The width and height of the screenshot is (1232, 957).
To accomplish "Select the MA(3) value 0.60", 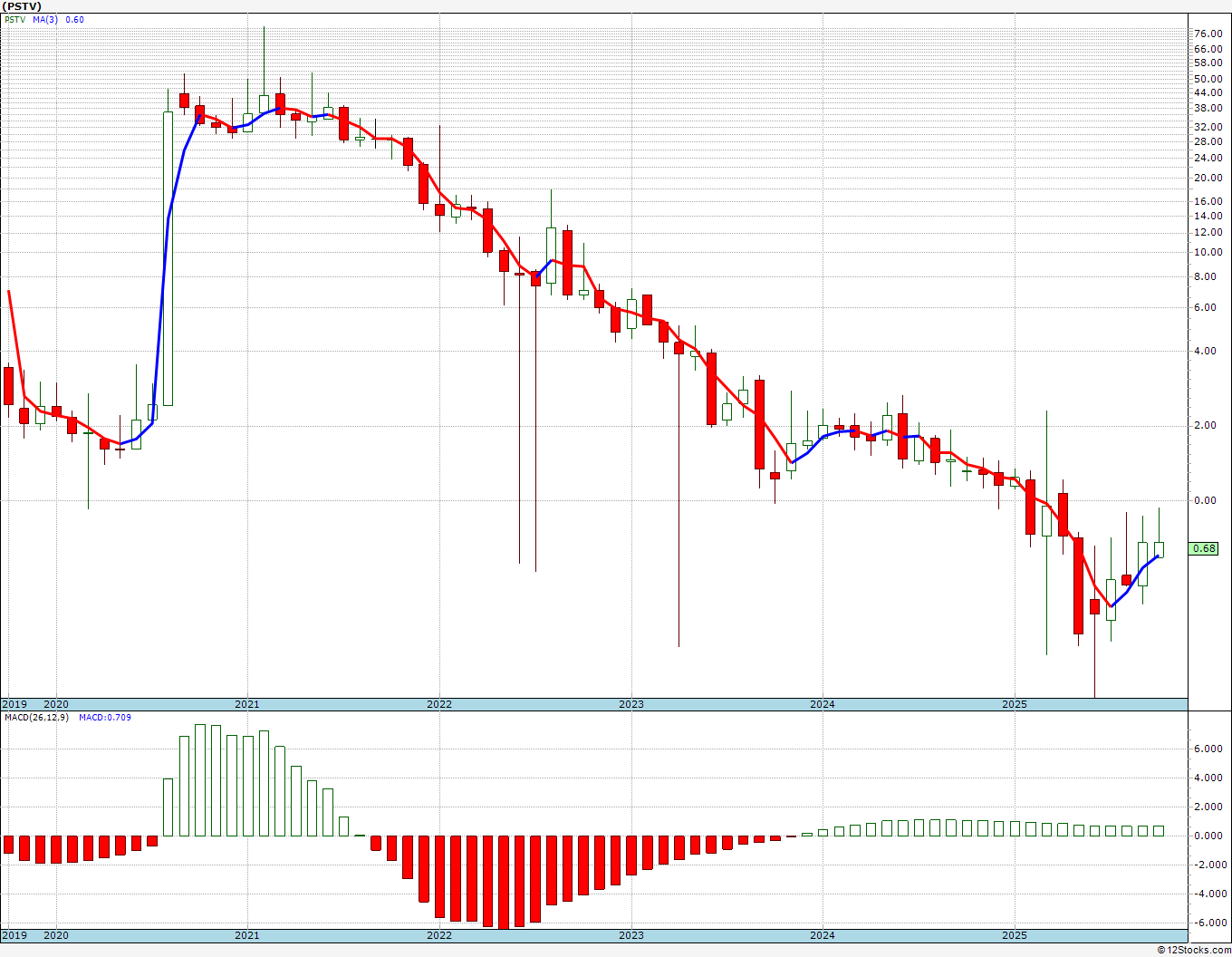I will (x=74, y=19).
